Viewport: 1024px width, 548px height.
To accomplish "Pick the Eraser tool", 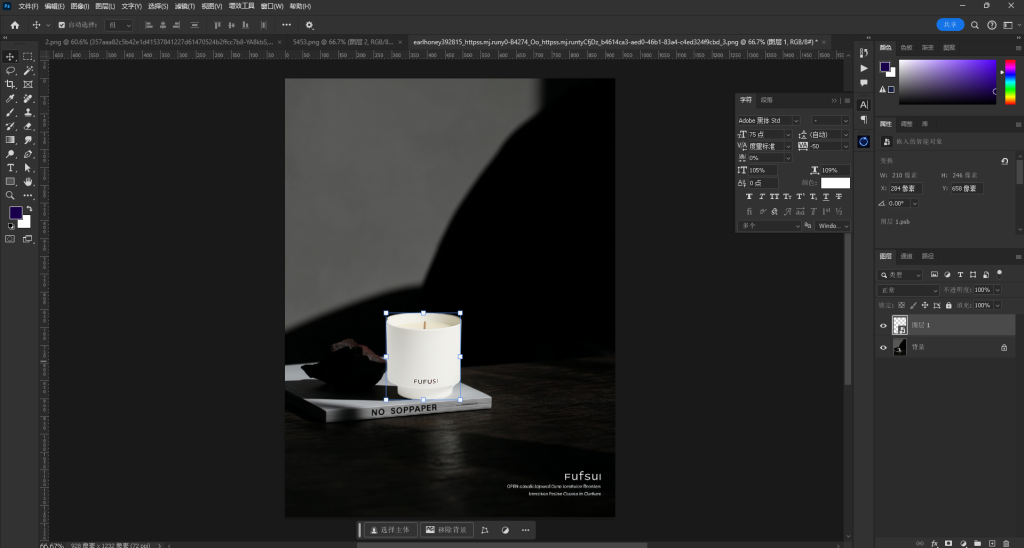I will click(x=28, y=127).
